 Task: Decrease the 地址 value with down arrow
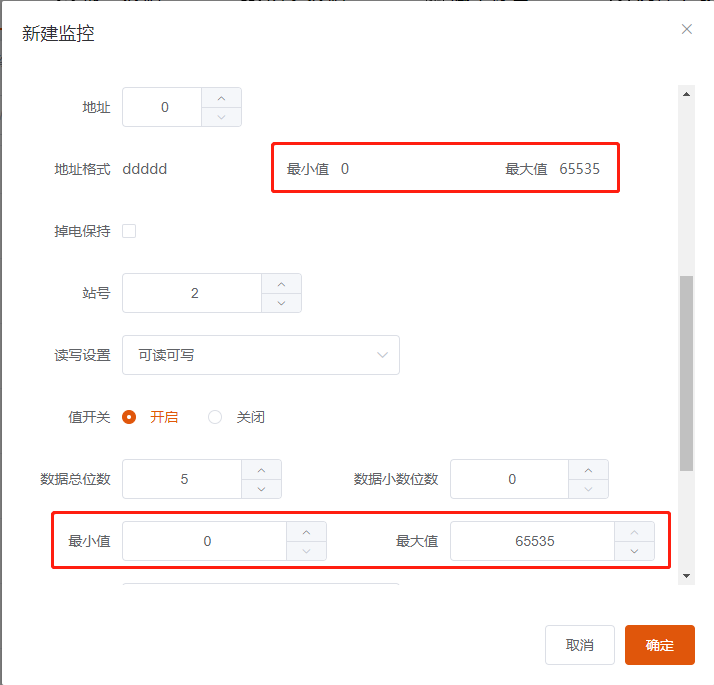pos(221,117)
